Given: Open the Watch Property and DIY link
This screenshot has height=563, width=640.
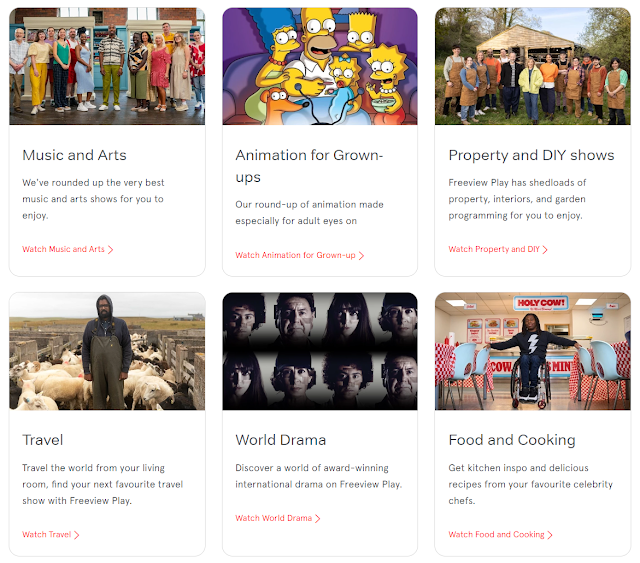Looking at the screenshot, I should click(x=494, y=249).
